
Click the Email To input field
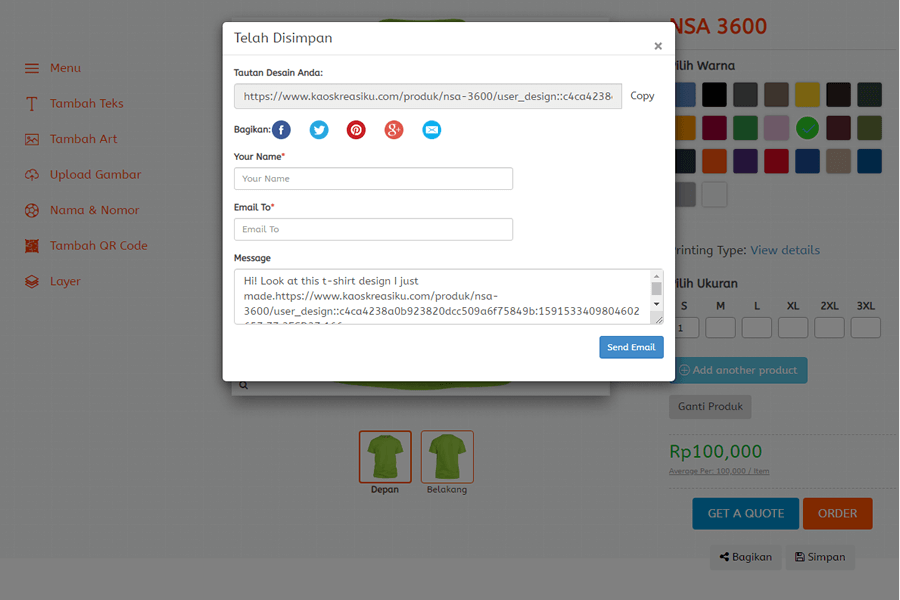(x=373, y=229)
